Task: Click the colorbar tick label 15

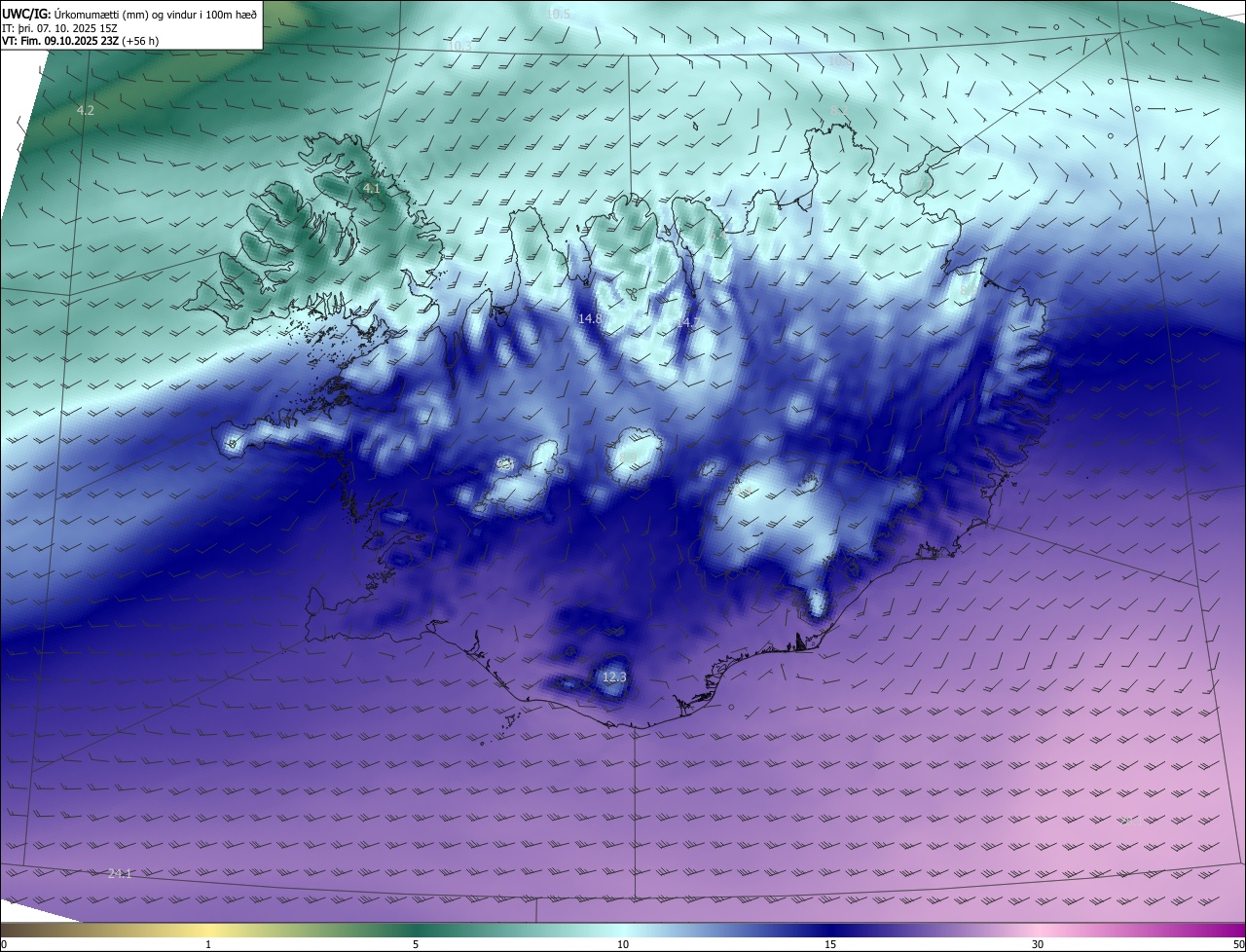Action: (830, 944)
